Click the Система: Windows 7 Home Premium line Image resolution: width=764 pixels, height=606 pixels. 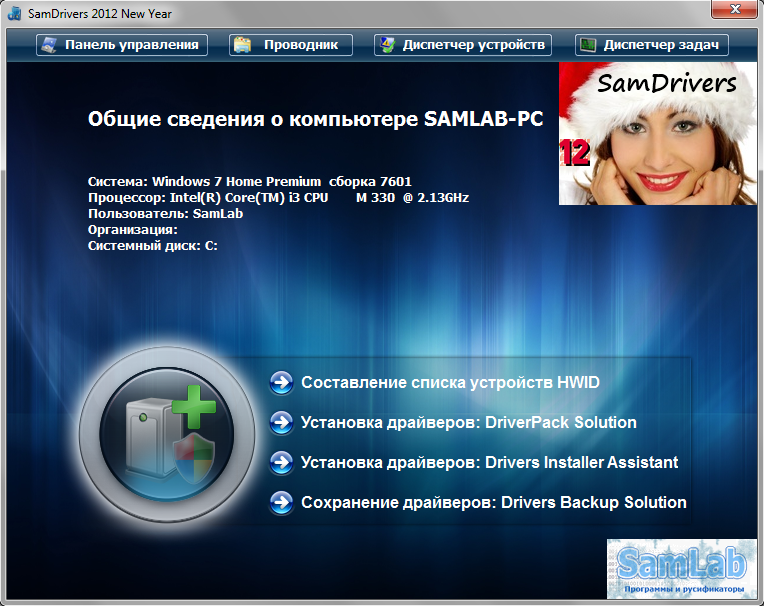[x=249, y=182]
